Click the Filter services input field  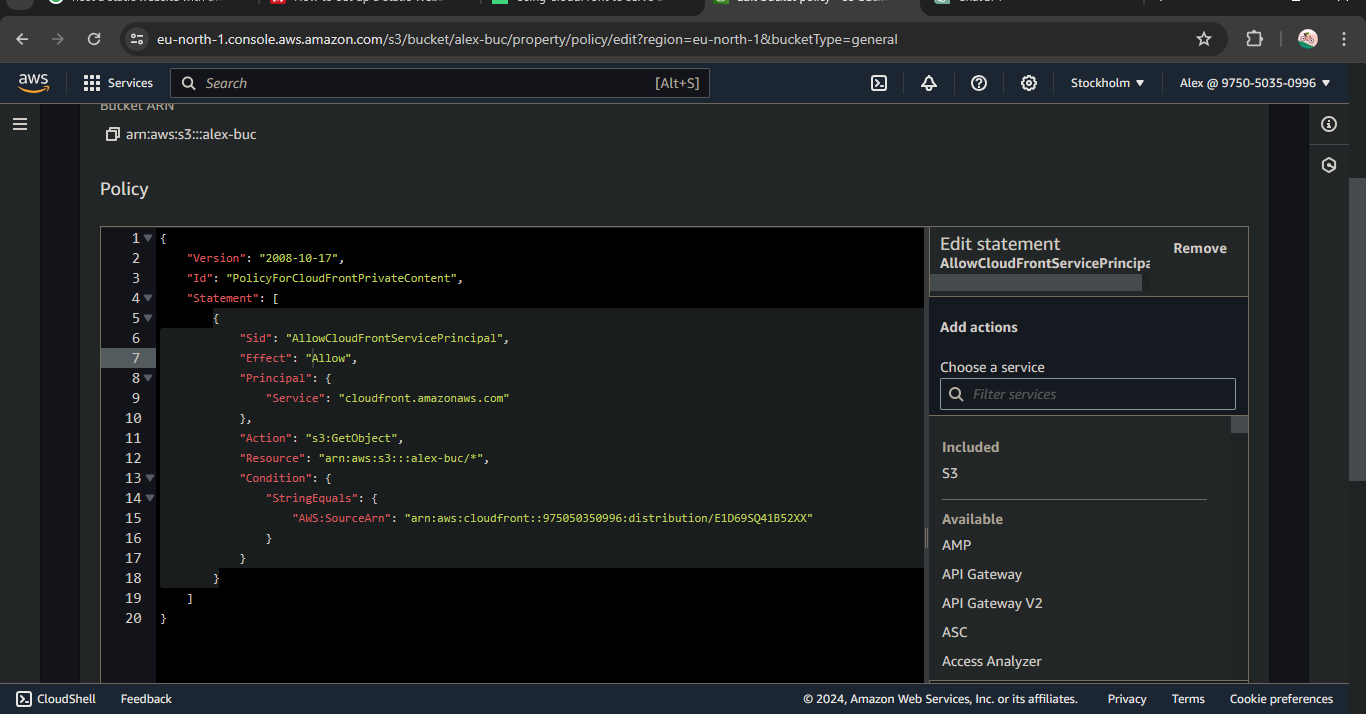tap(1087, 394)
